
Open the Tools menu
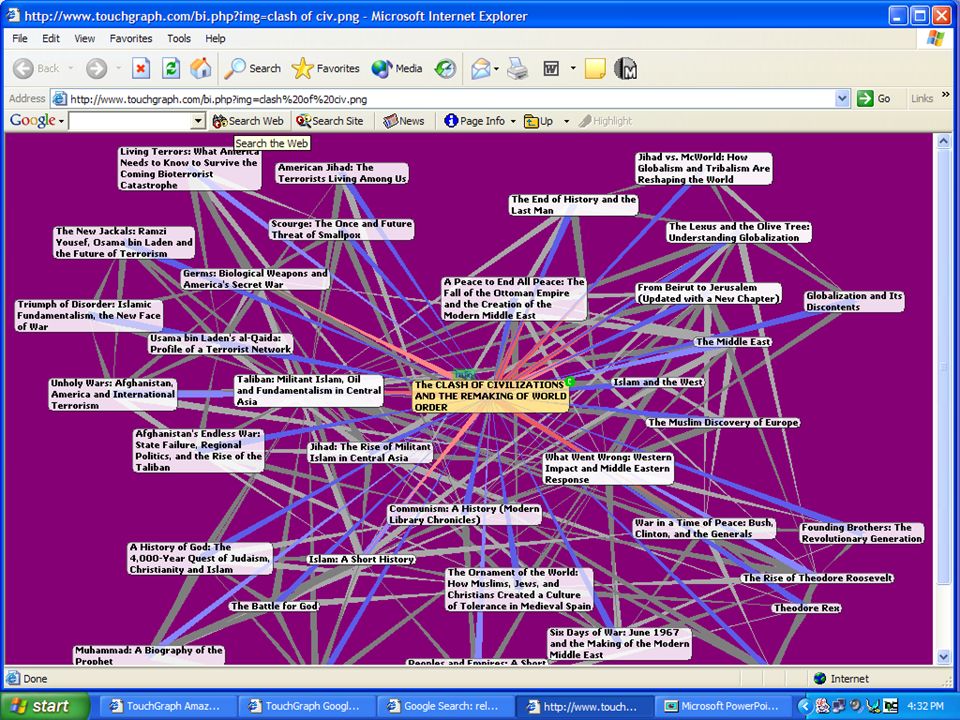click(179, 39)
